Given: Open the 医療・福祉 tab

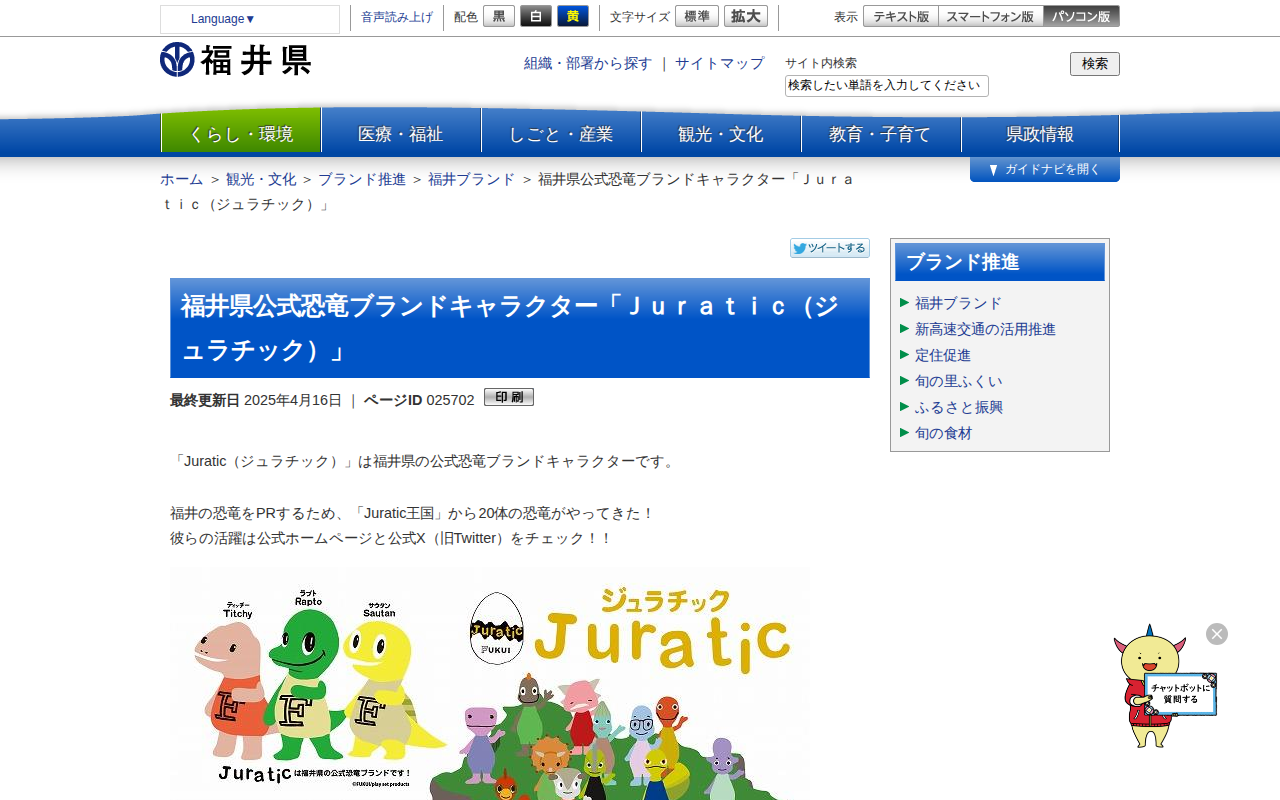Looking at the screenshot, I should pos(401,133).
